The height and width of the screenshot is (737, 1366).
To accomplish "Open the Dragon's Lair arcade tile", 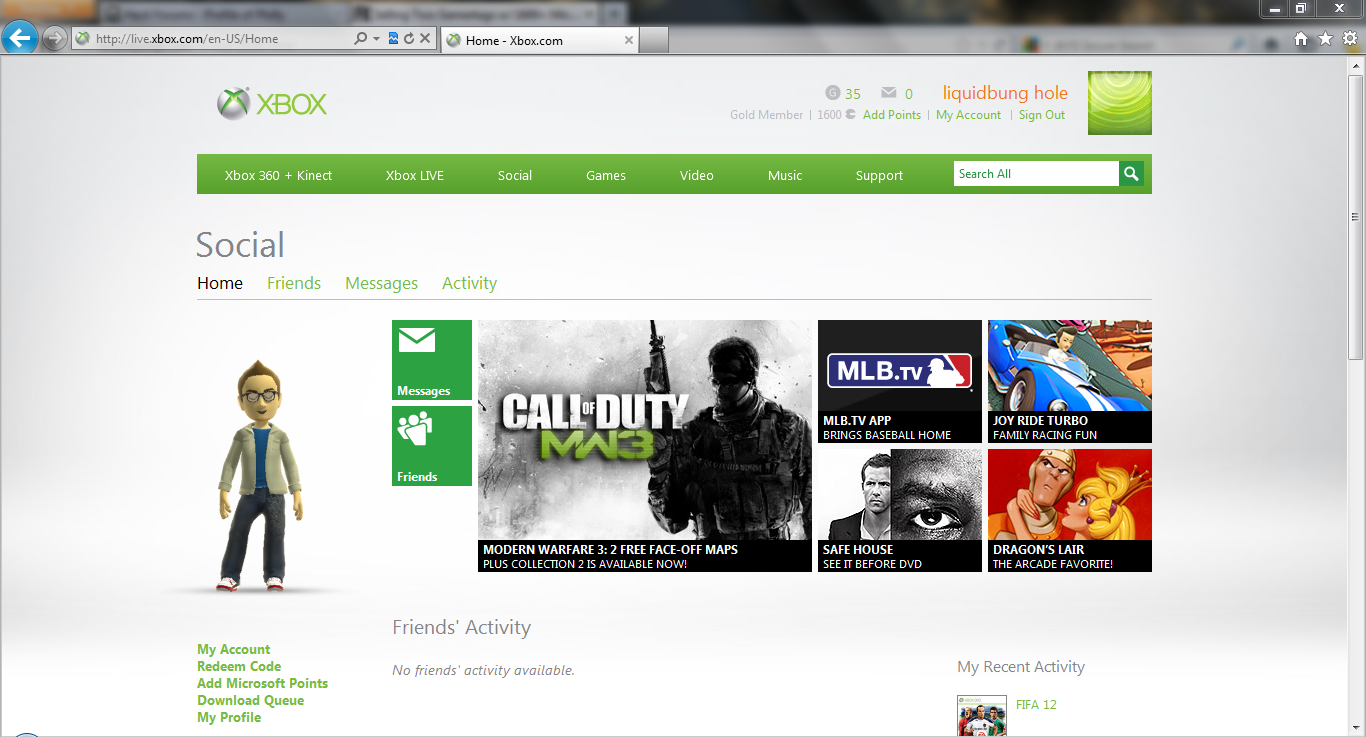I will (1070, 510).
